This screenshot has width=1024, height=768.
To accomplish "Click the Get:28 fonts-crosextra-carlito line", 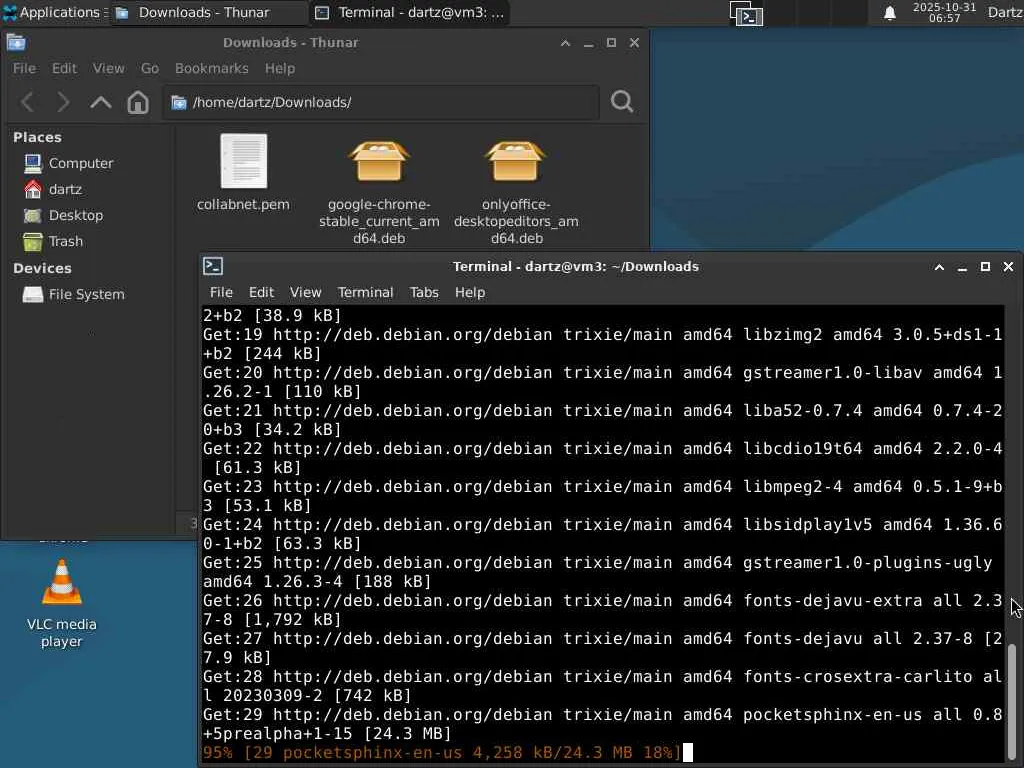I will [603, 686].
